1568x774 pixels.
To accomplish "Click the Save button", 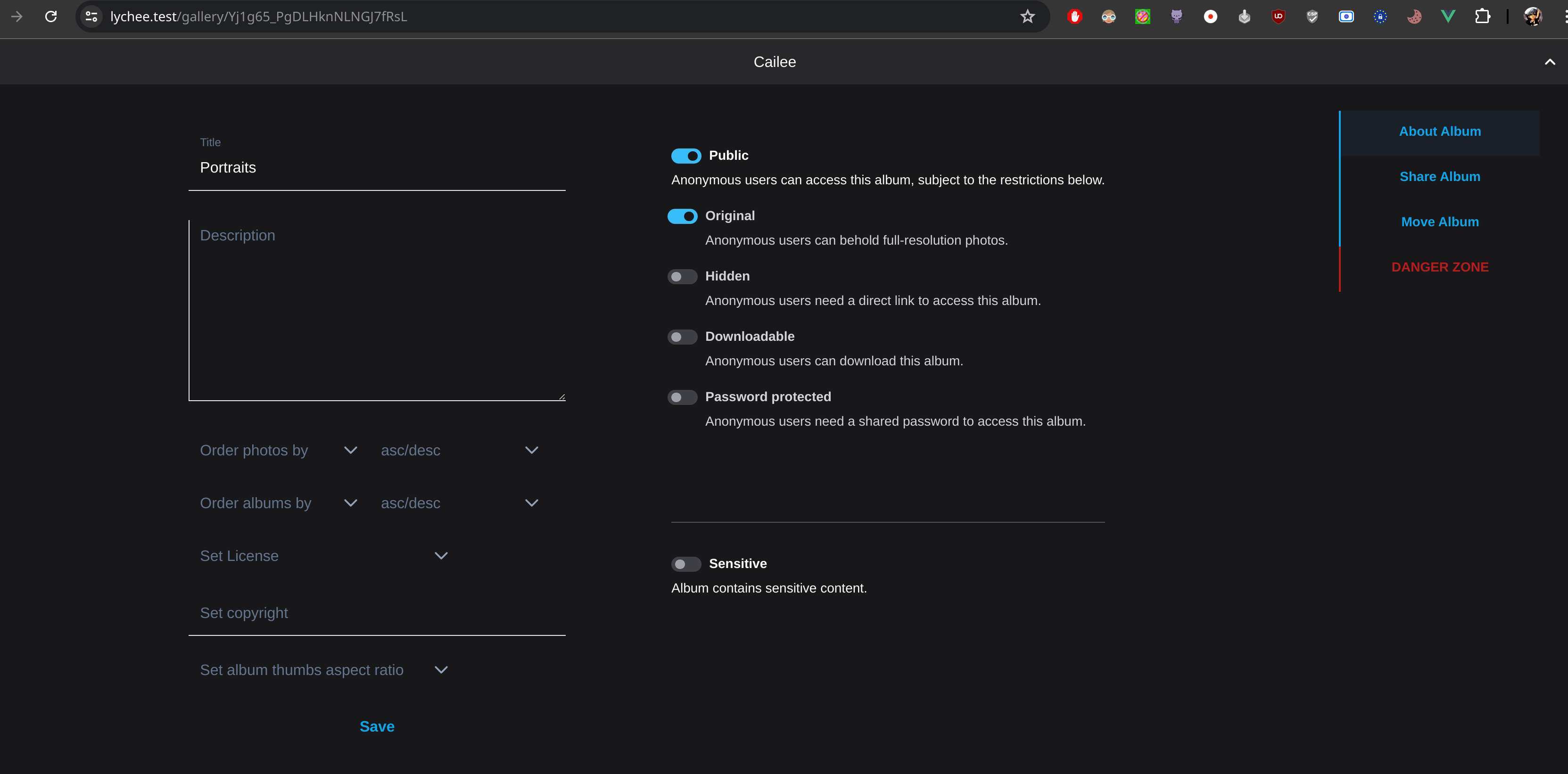I will tap(377, 726).
